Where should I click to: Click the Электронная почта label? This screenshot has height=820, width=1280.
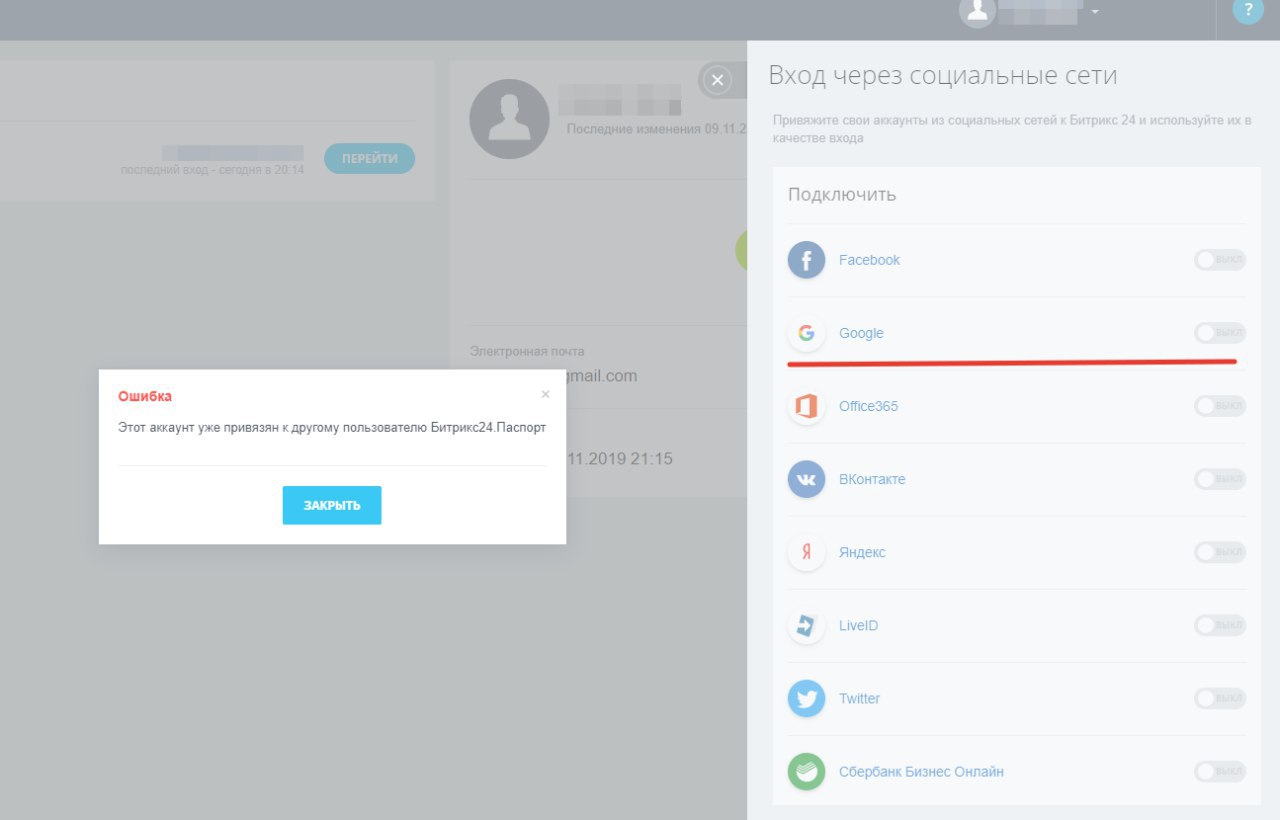(527, 351)
